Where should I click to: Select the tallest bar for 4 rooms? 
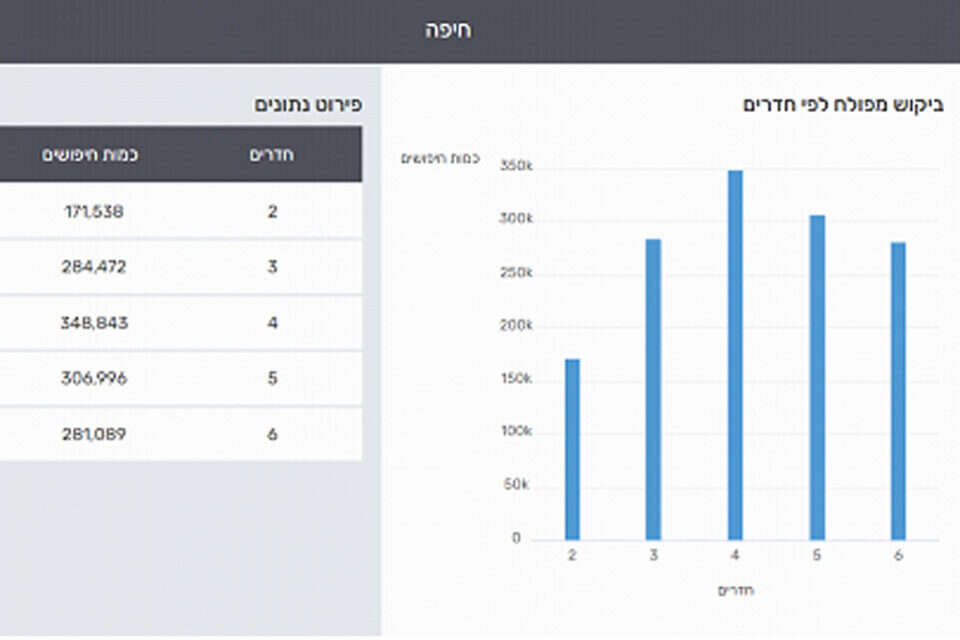pos(735,355)
